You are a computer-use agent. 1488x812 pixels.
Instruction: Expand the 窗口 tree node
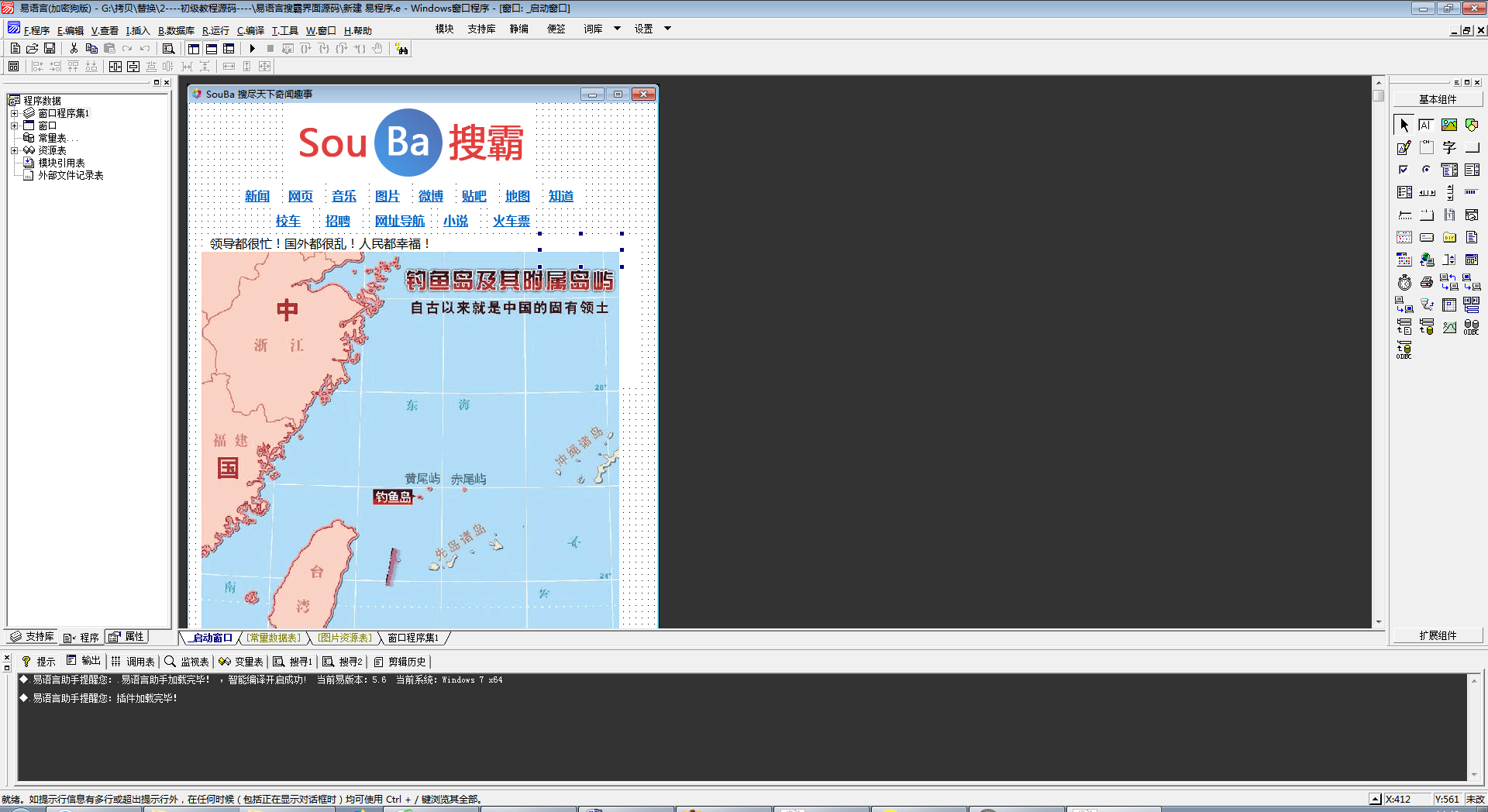[14, 126]
